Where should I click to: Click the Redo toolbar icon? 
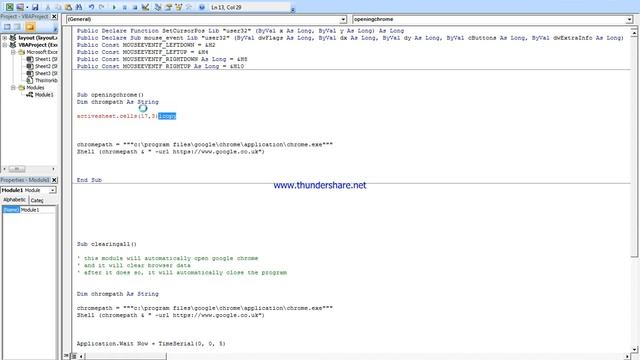(x=102, y=7)
